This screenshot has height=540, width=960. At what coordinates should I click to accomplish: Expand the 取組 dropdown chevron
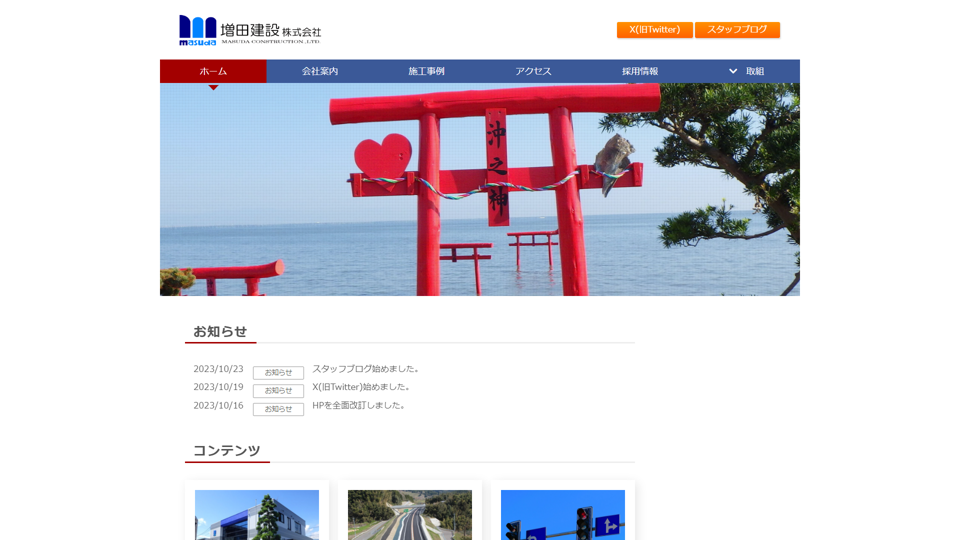pyautogui.click(x=733, y=71)
